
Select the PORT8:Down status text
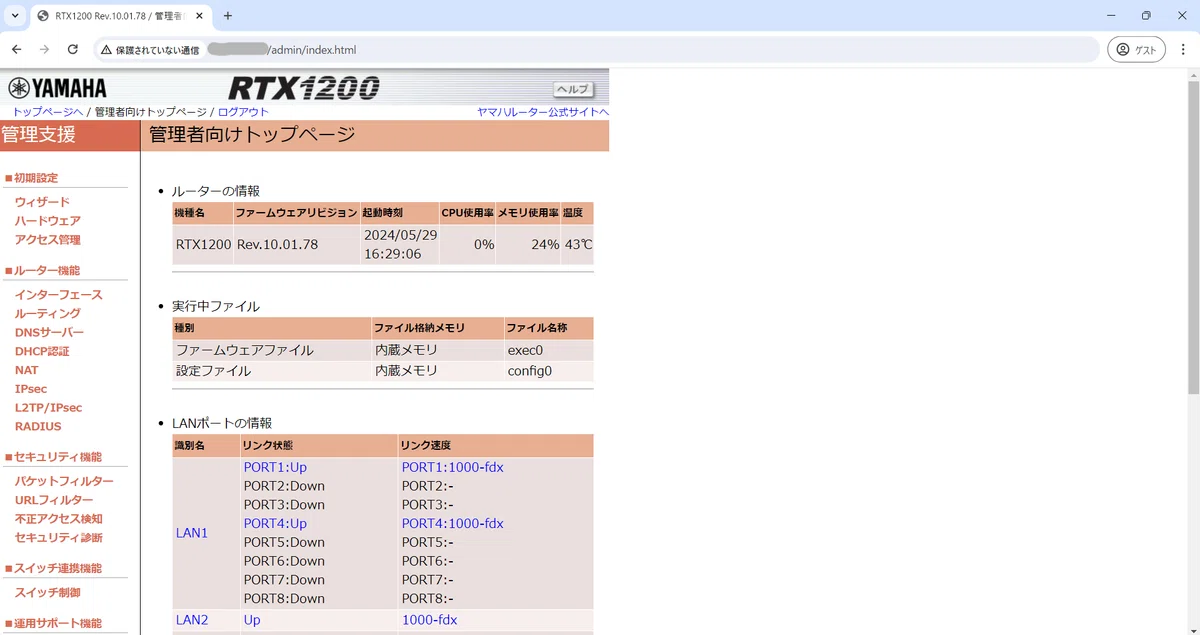(284, 598)
